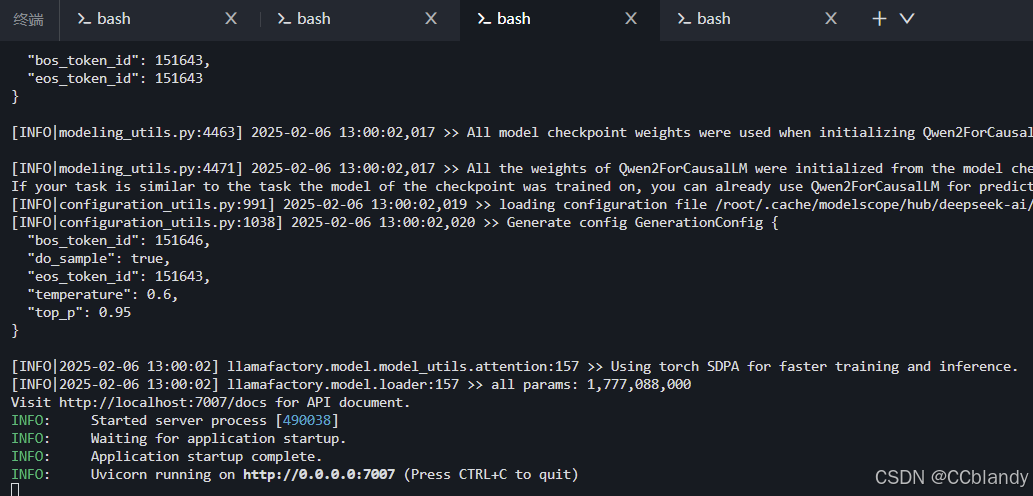Click the "bos_token_id": 151646 line

coord(119,240)
